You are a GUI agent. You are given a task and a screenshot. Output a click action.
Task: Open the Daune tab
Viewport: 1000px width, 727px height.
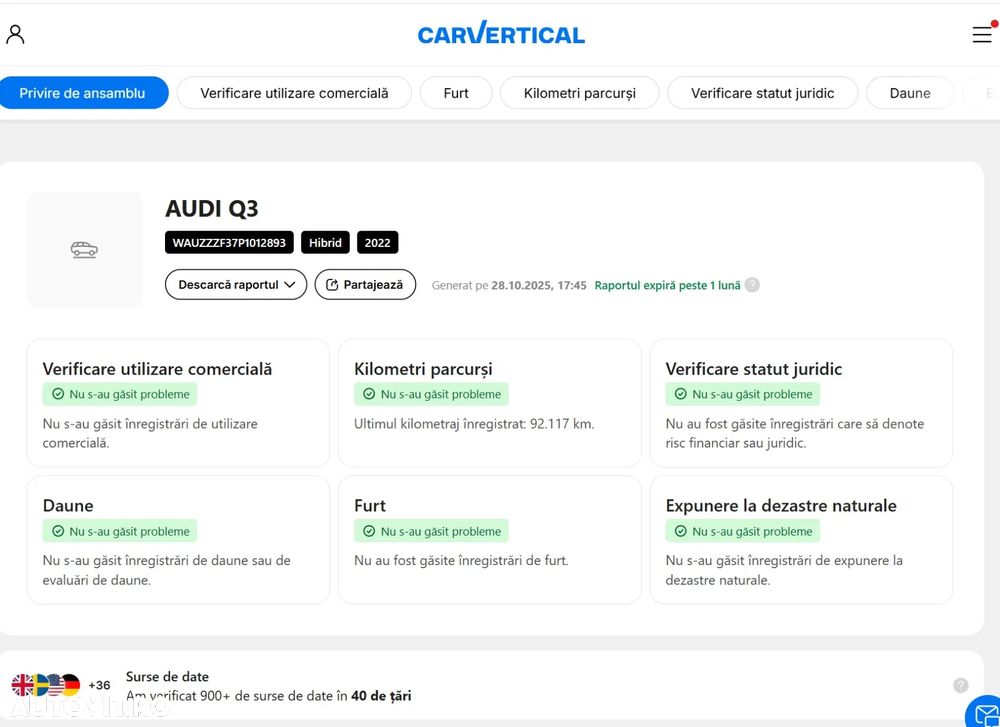910,93
